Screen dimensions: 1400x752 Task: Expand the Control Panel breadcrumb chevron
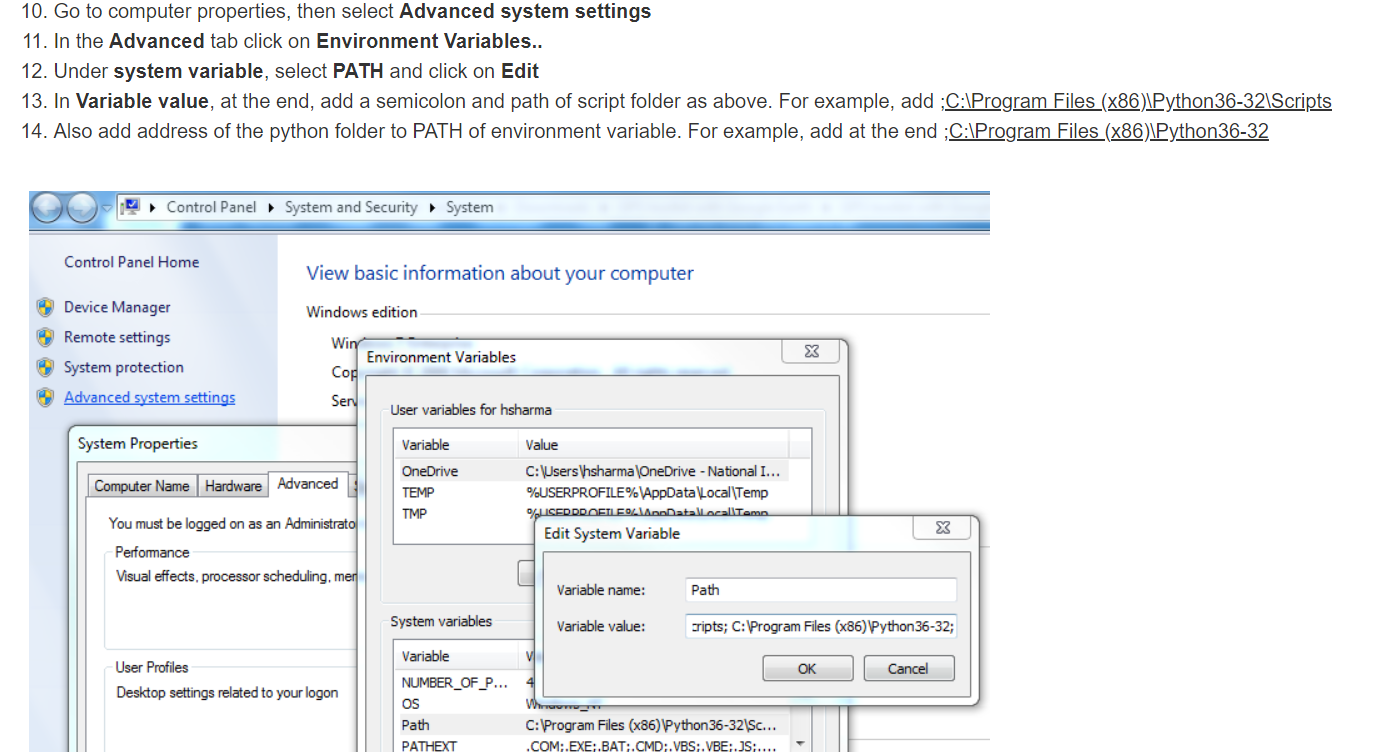coord(272,207)
